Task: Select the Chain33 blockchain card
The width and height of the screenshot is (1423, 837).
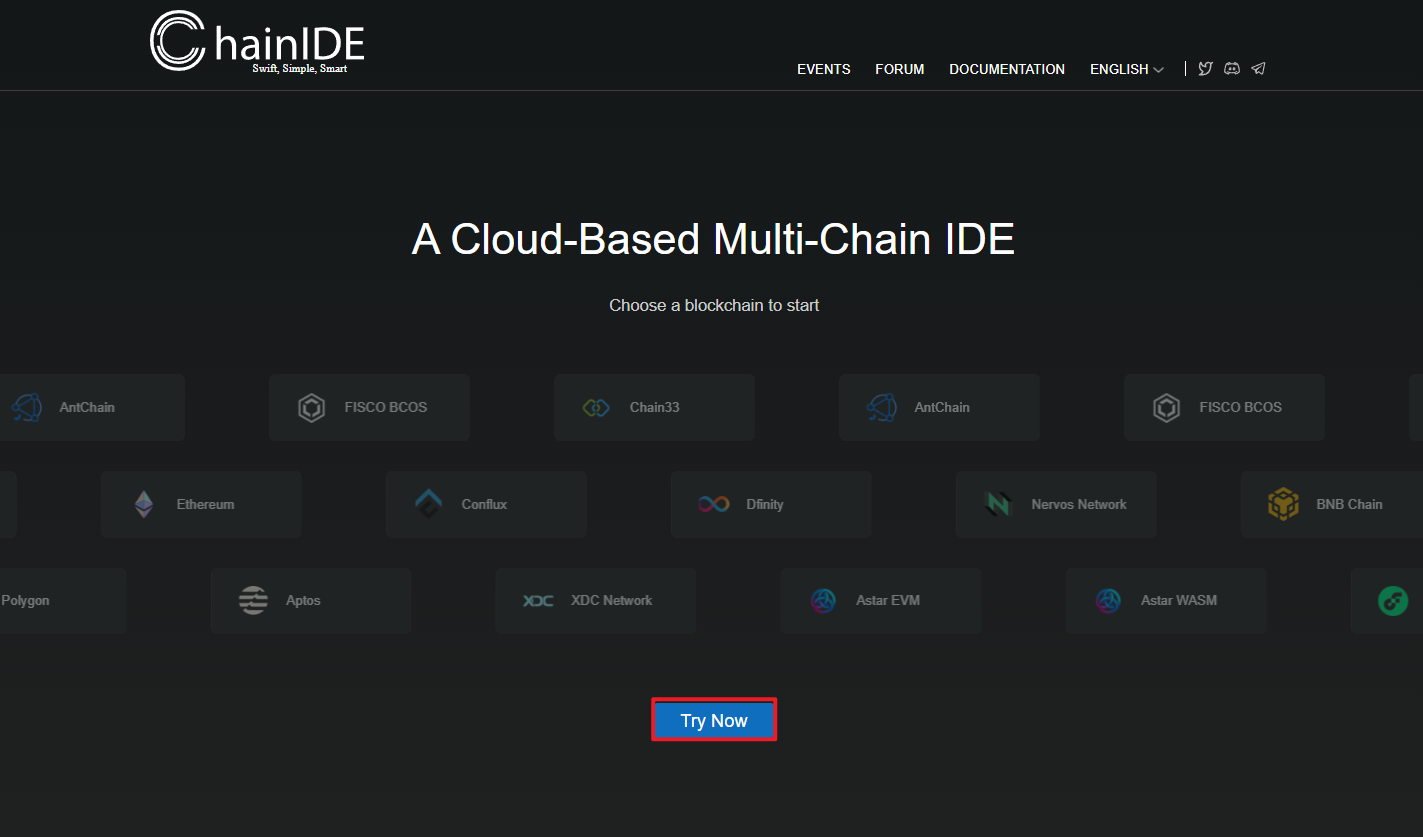Action: pos(654,408)
